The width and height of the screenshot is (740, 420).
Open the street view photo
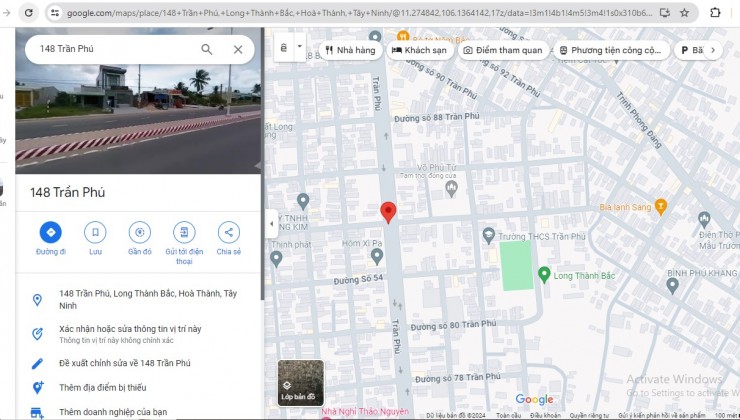pyautogui.click(x=138, y=118)
